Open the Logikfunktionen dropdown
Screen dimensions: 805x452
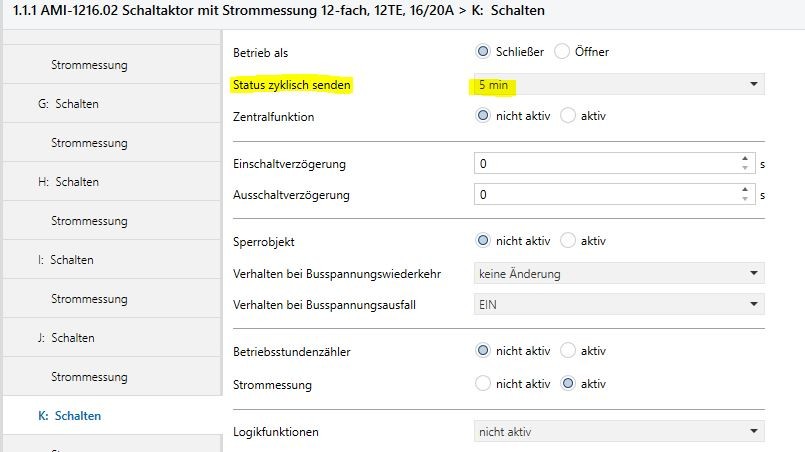(619, 431)
